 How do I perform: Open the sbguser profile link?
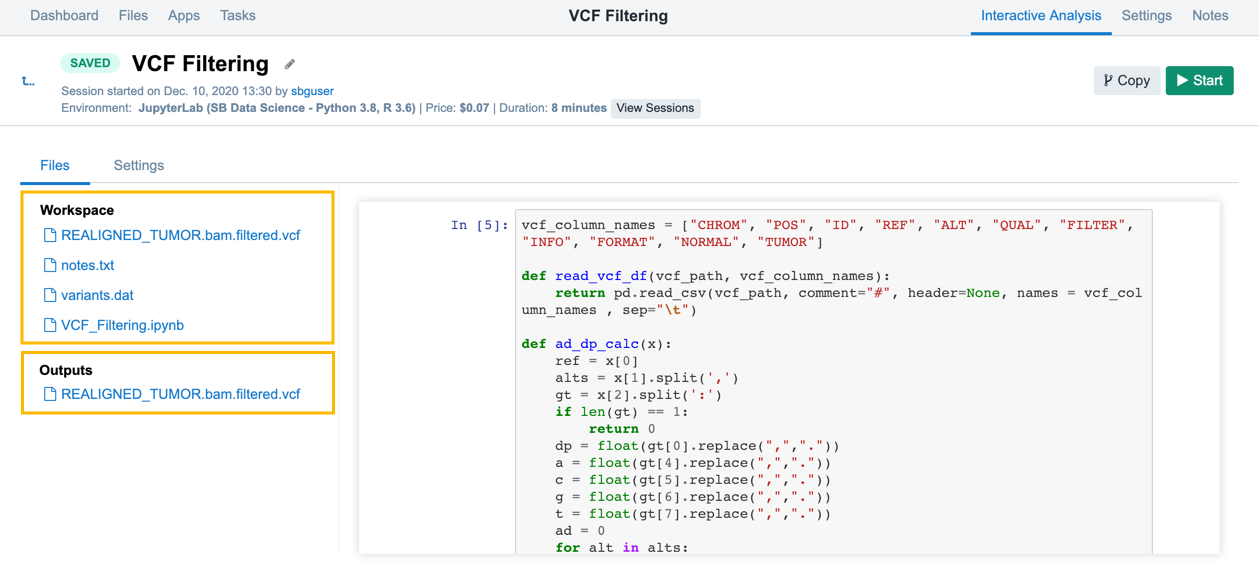click(x=312, y=91)
